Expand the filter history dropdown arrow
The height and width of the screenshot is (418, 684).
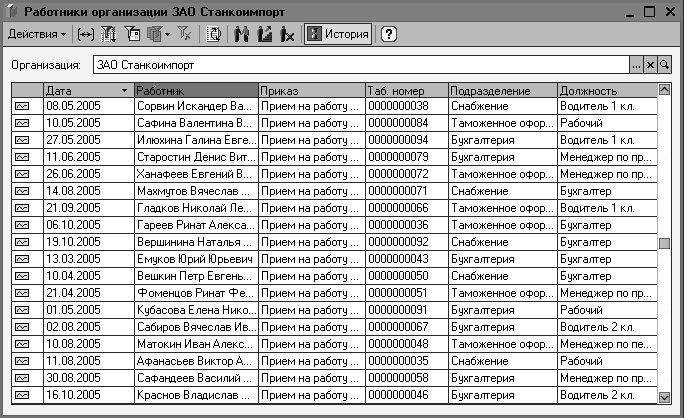coord(168,34)
